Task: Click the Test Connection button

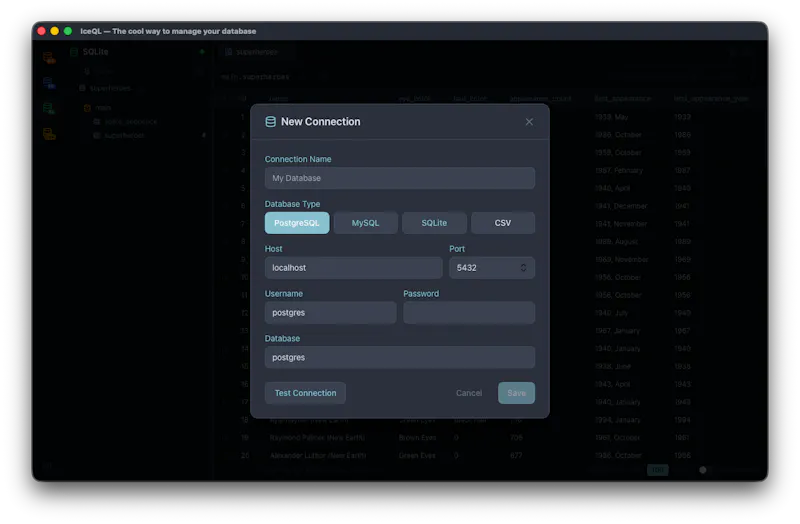Action: pos(305,393)
